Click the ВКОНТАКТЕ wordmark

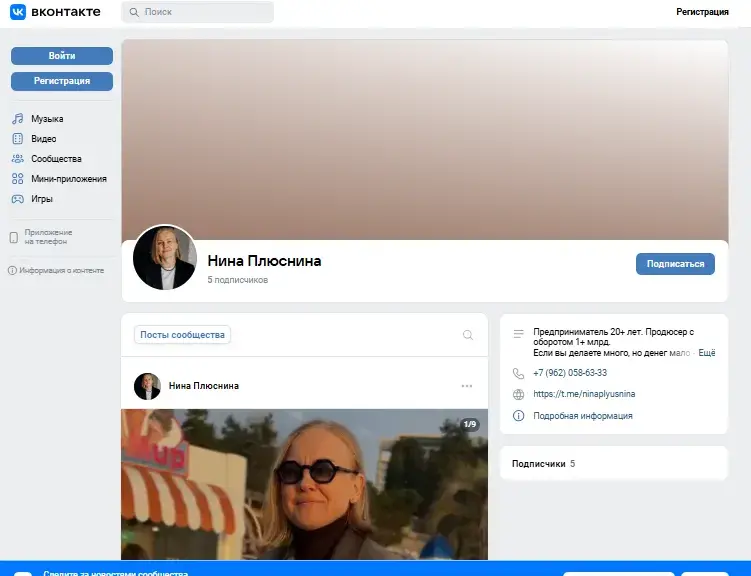click(x=66, y=12)
